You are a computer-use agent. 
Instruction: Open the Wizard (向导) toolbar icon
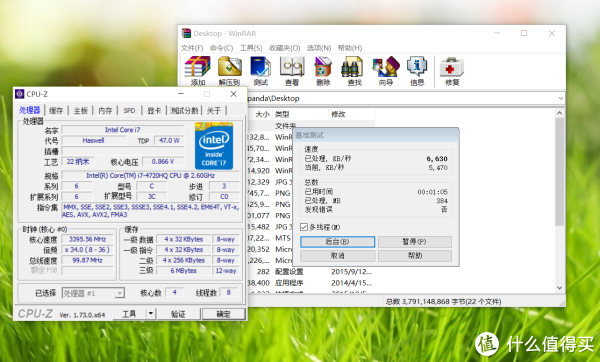386,71
